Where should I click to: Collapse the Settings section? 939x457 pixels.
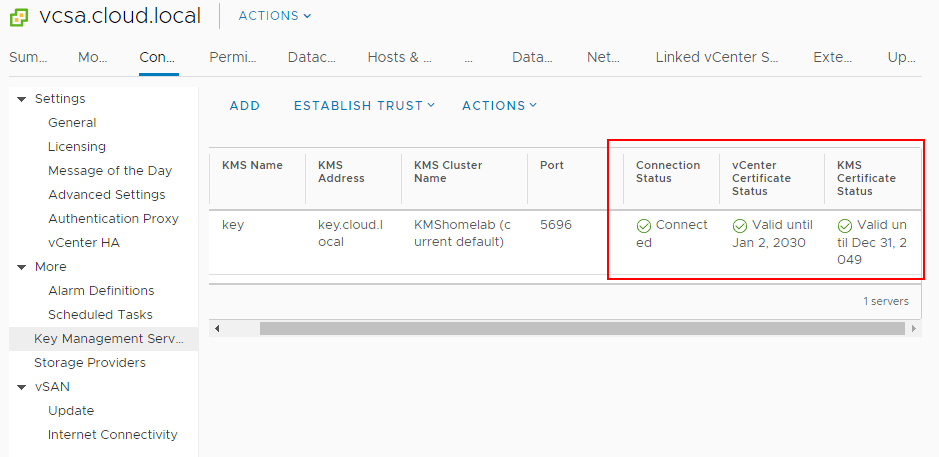coord(22,99)
